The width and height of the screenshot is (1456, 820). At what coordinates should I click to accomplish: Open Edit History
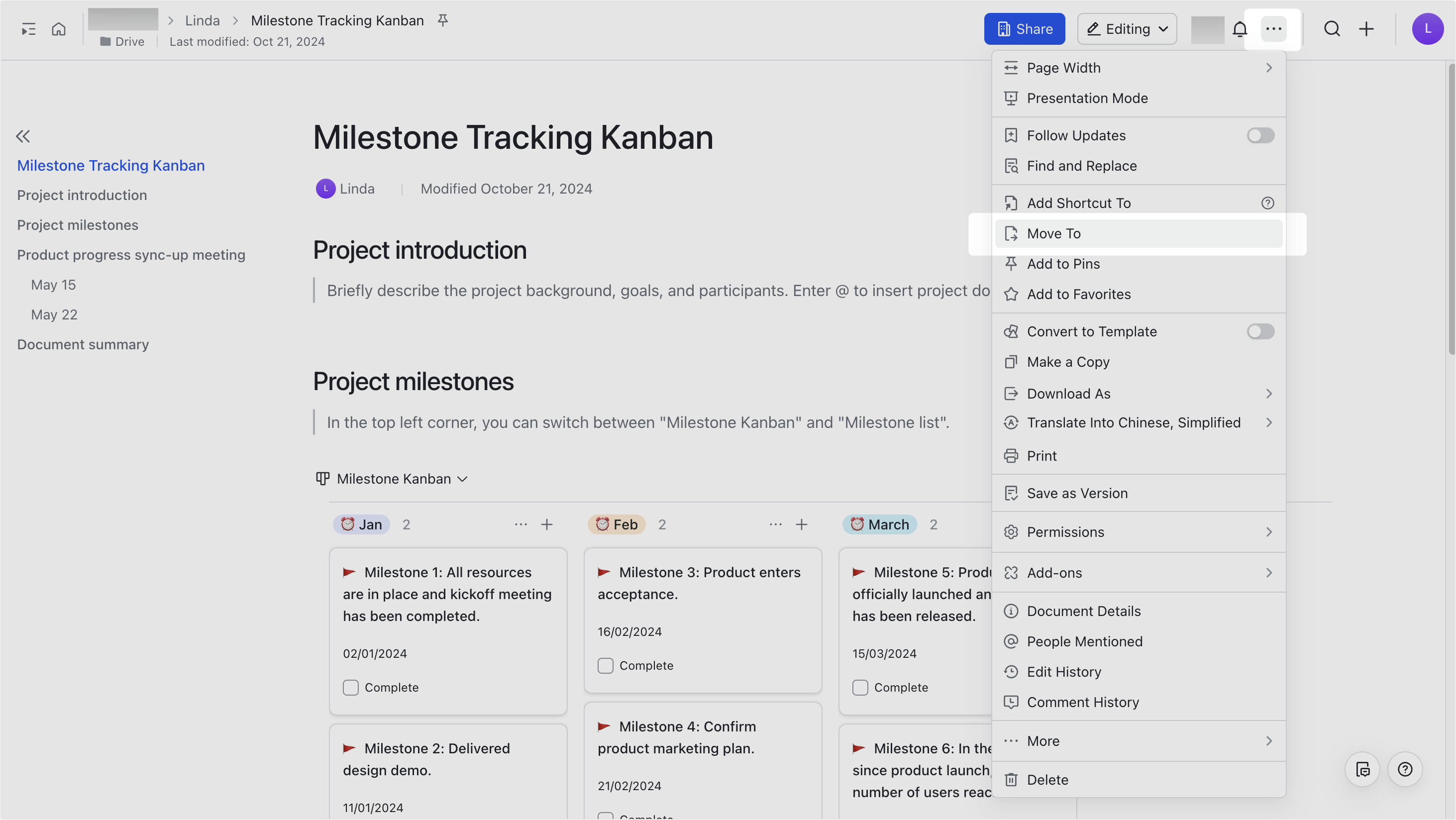[1139, 672]
